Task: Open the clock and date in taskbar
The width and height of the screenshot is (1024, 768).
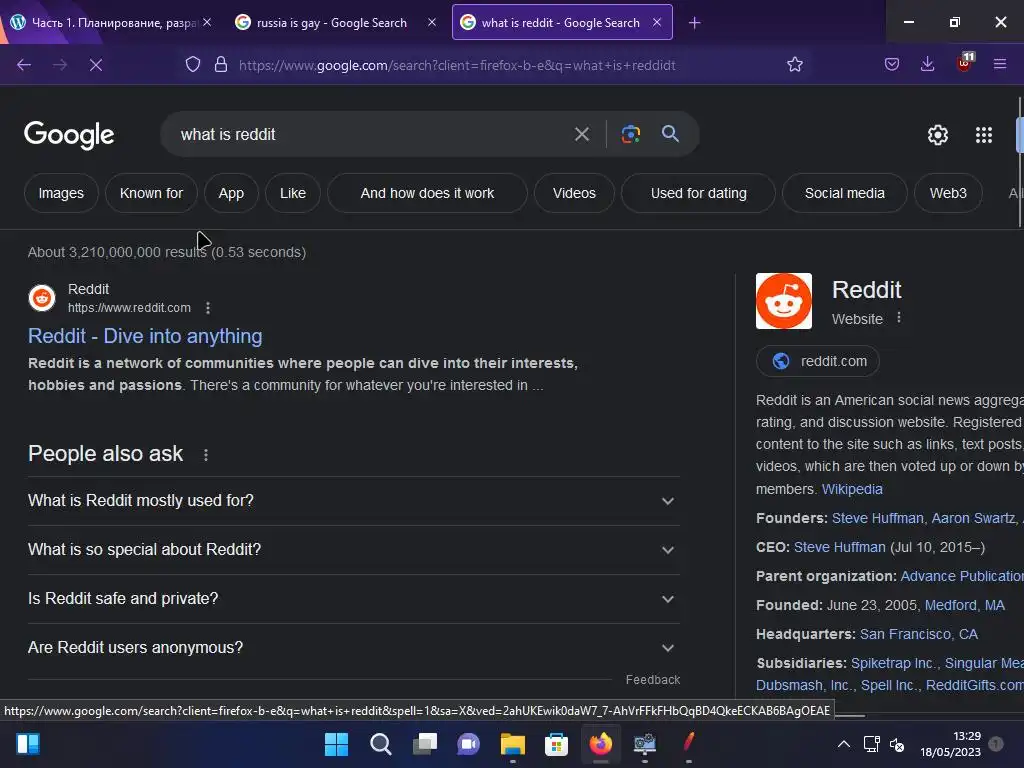Action: (950, 744)
